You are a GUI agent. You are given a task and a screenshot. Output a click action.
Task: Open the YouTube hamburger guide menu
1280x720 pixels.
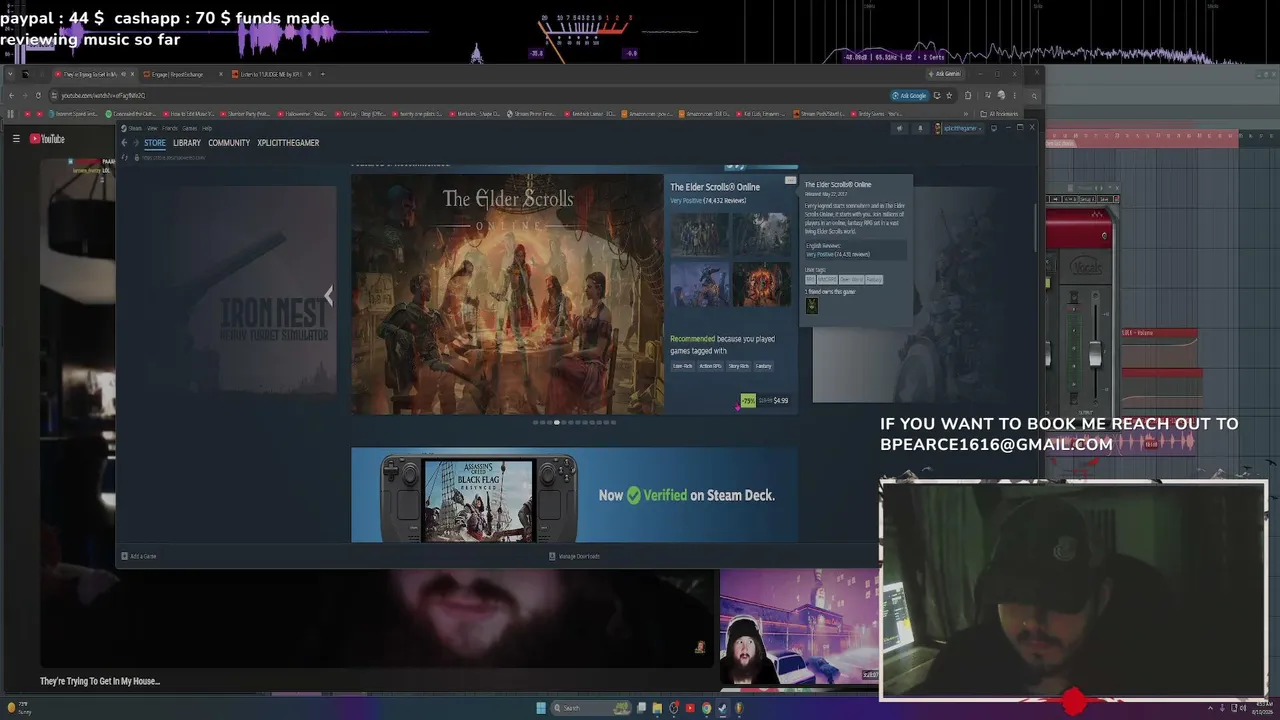[16, 139]
